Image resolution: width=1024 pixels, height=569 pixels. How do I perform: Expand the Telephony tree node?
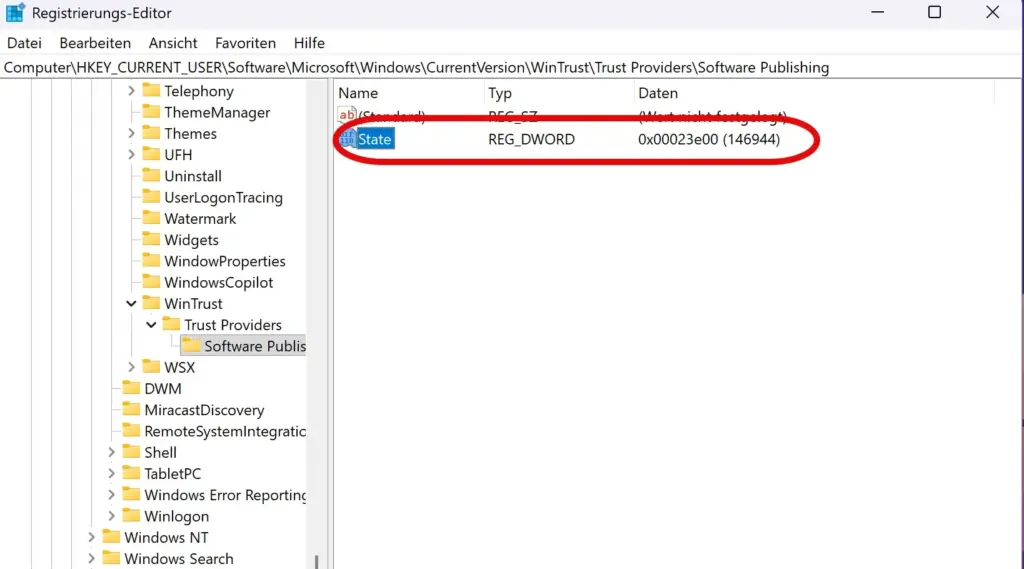(131, 91)
